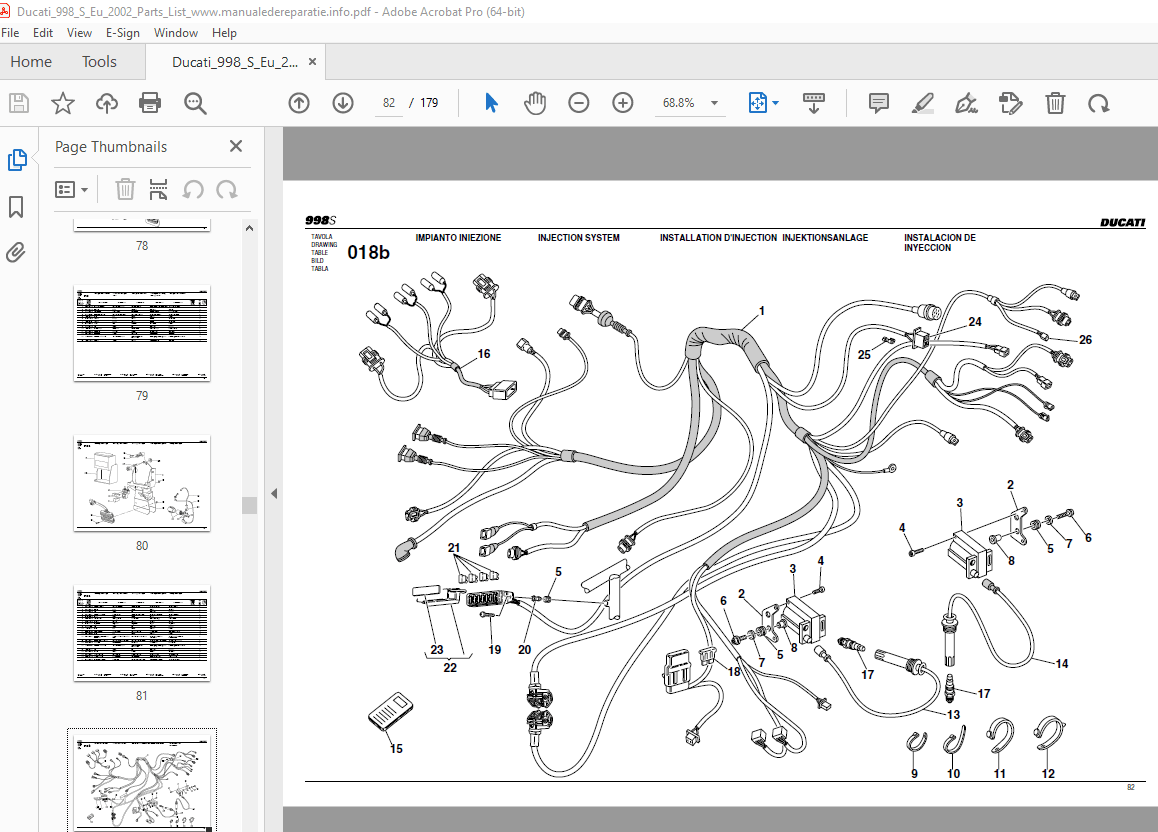The height and width of the screenshot is (832, 1158).
Task: Toggle the star to favorite document
Action: 62,103
